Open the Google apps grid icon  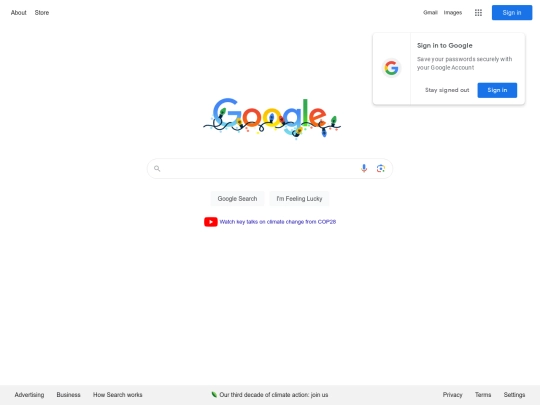pyautogui.click(x=478, y=13)
